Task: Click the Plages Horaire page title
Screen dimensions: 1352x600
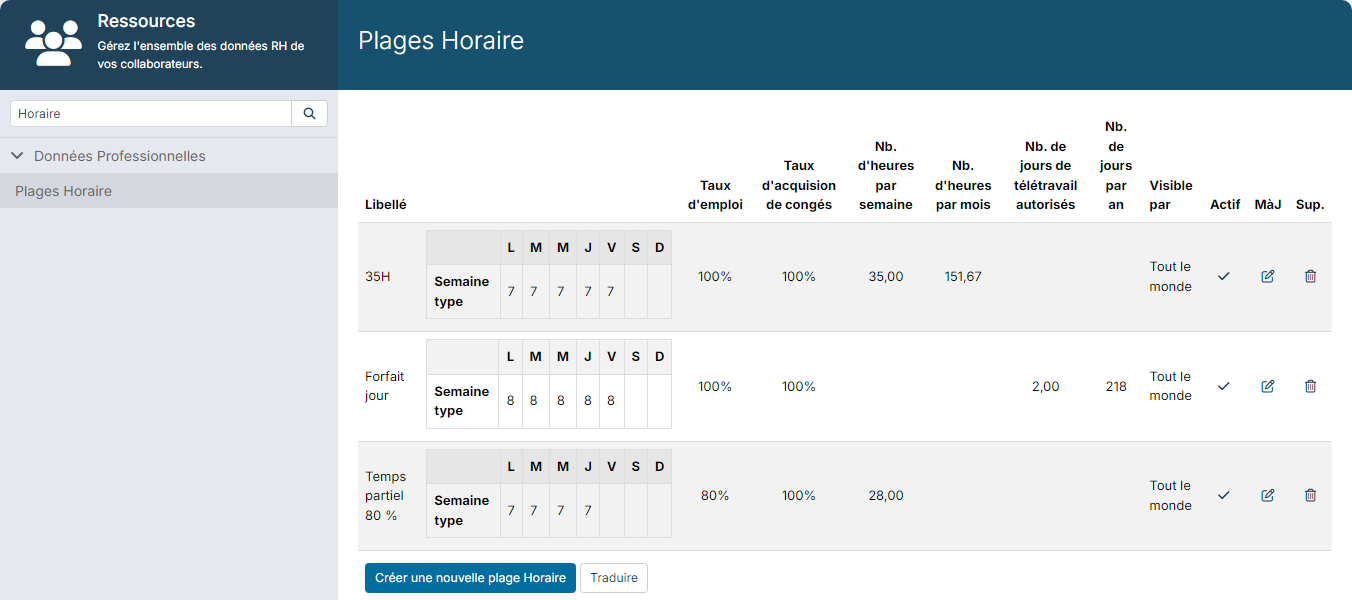Action: click(x=441, y=41)
